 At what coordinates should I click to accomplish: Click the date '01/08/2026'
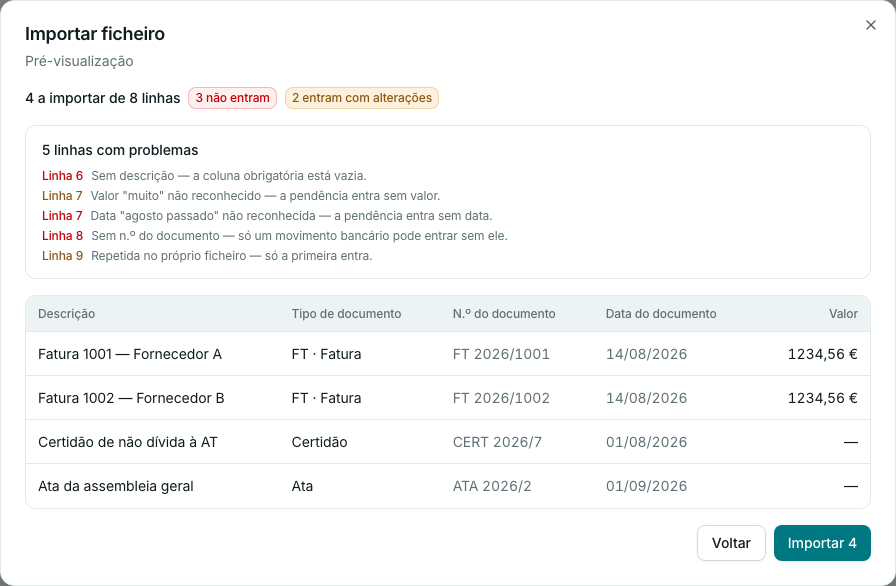point(646,442)
